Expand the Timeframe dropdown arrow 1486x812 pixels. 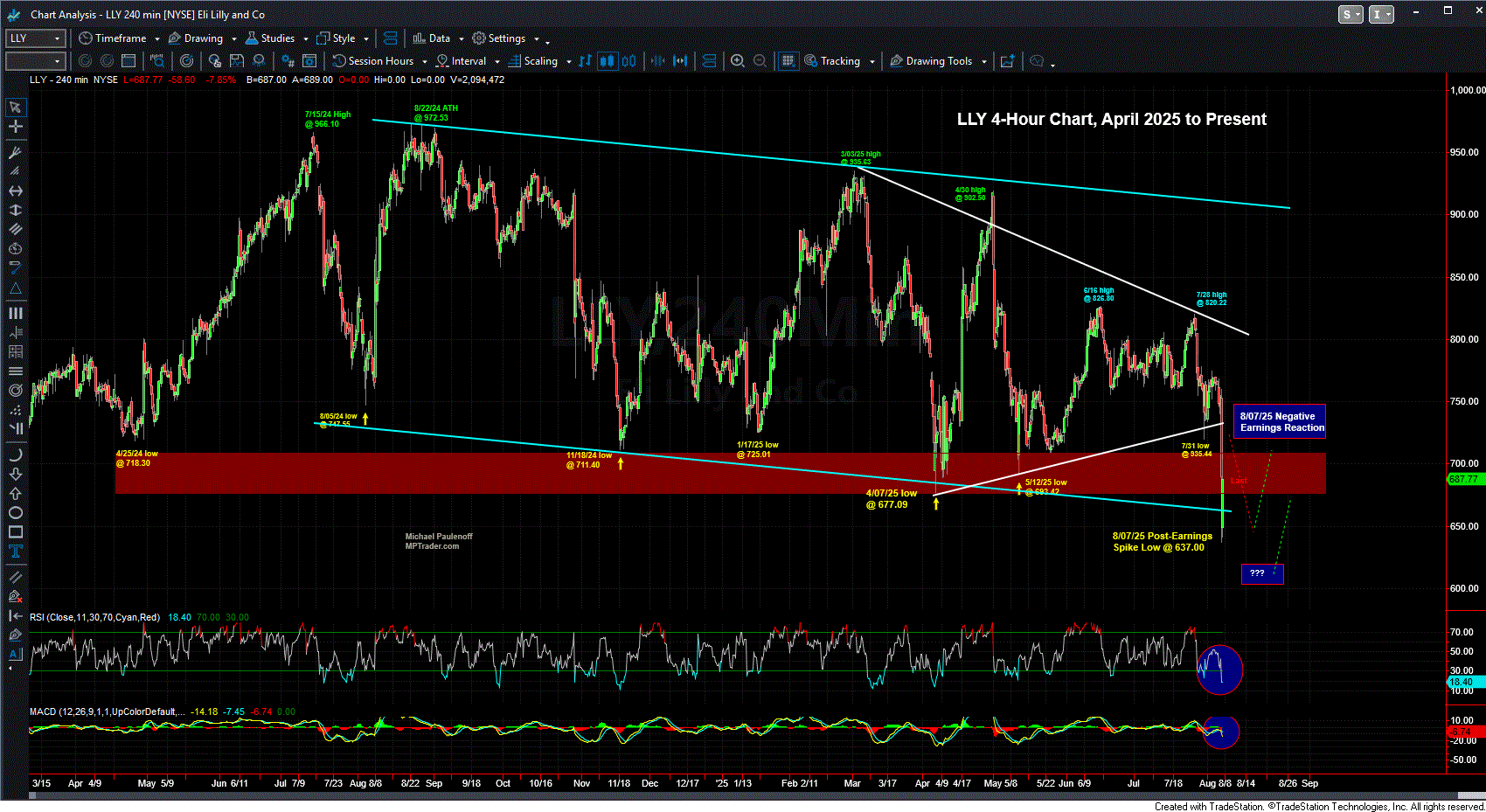click(x=157, y=38)
